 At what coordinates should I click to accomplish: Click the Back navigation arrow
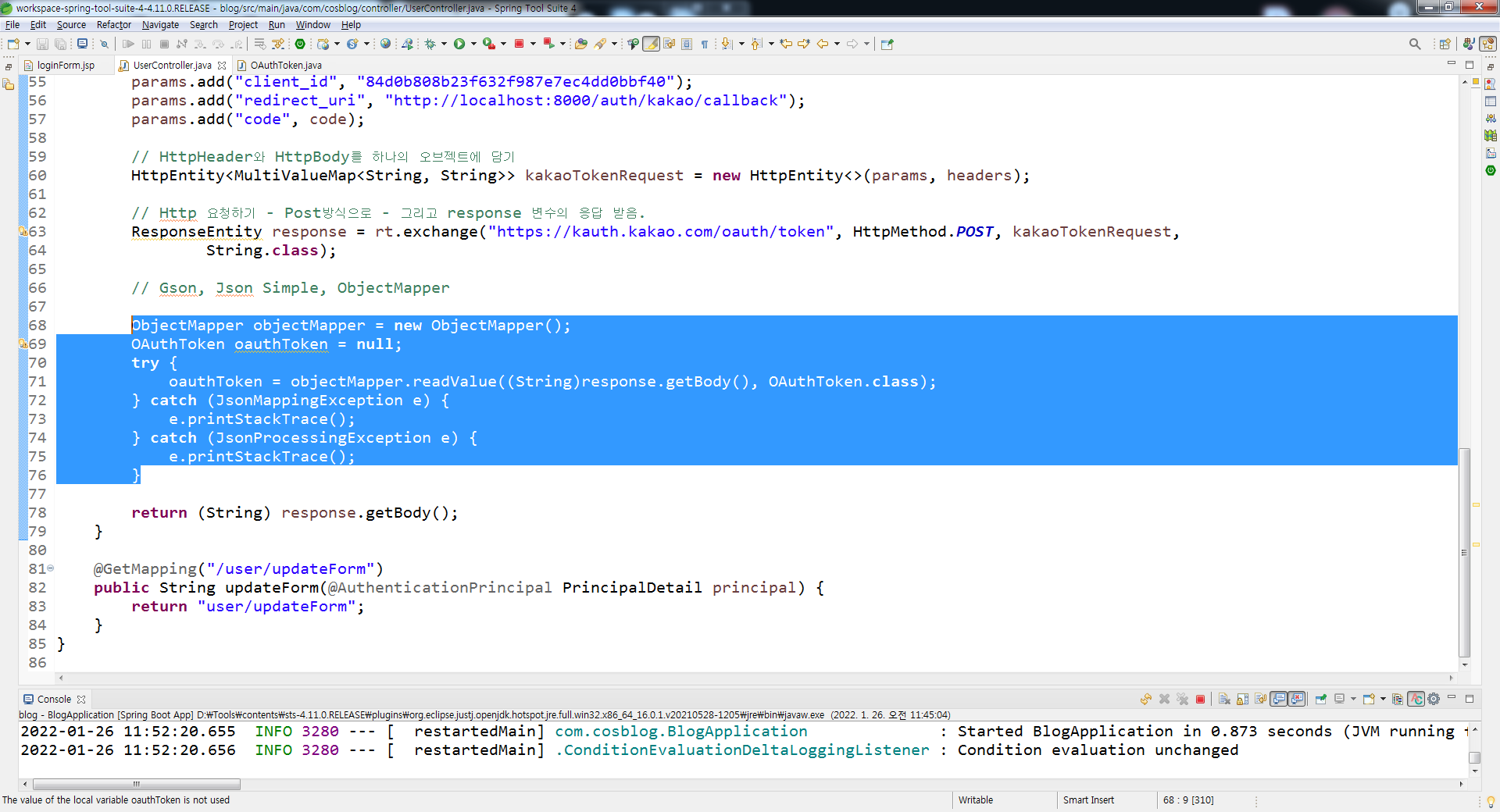pos(823,44)
